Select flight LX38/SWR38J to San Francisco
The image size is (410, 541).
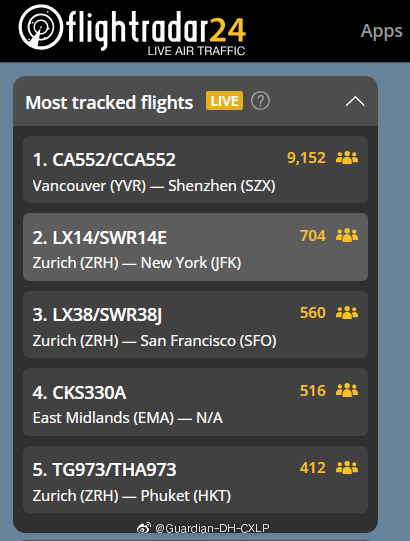coord(195,324)
